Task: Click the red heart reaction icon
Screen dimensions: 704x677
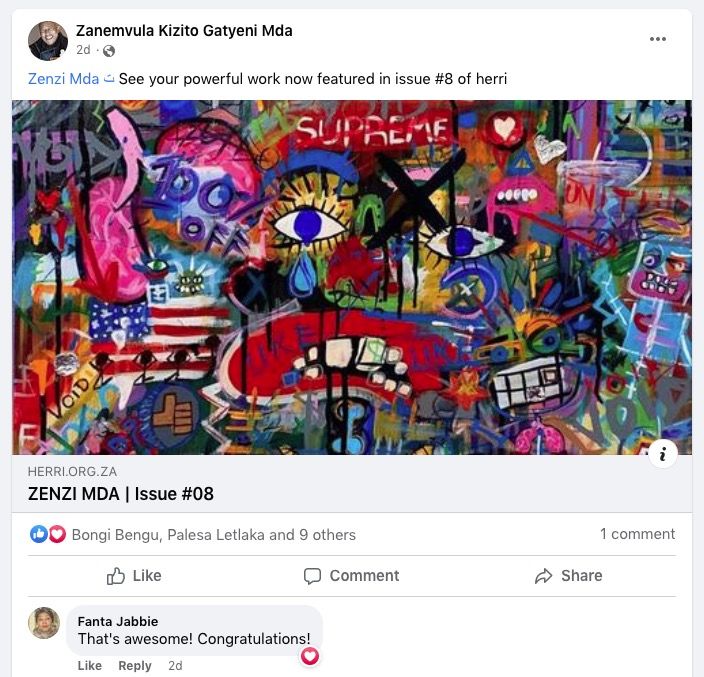Action: tap(57, 534)
